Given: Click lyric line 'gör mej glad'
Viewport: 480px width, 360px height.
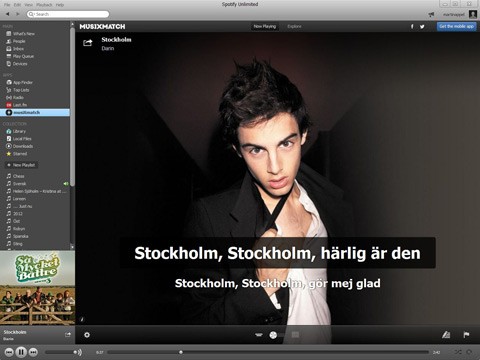Looking at the screenshot, I should [278, 283].
